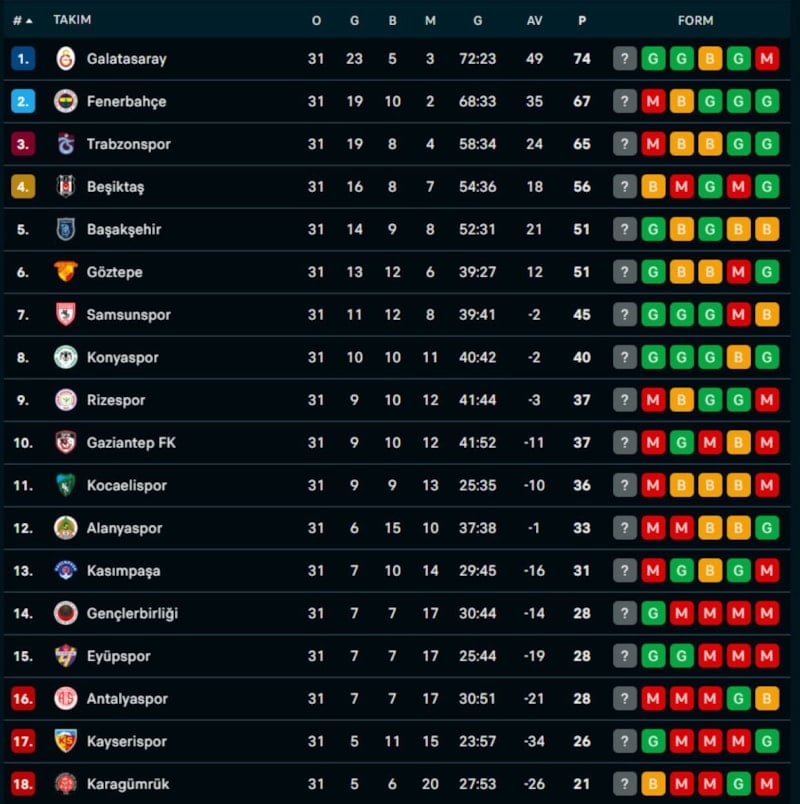Open the Konyaspor team name link
This screenshot has width=800, height=804.
[123, 357]
